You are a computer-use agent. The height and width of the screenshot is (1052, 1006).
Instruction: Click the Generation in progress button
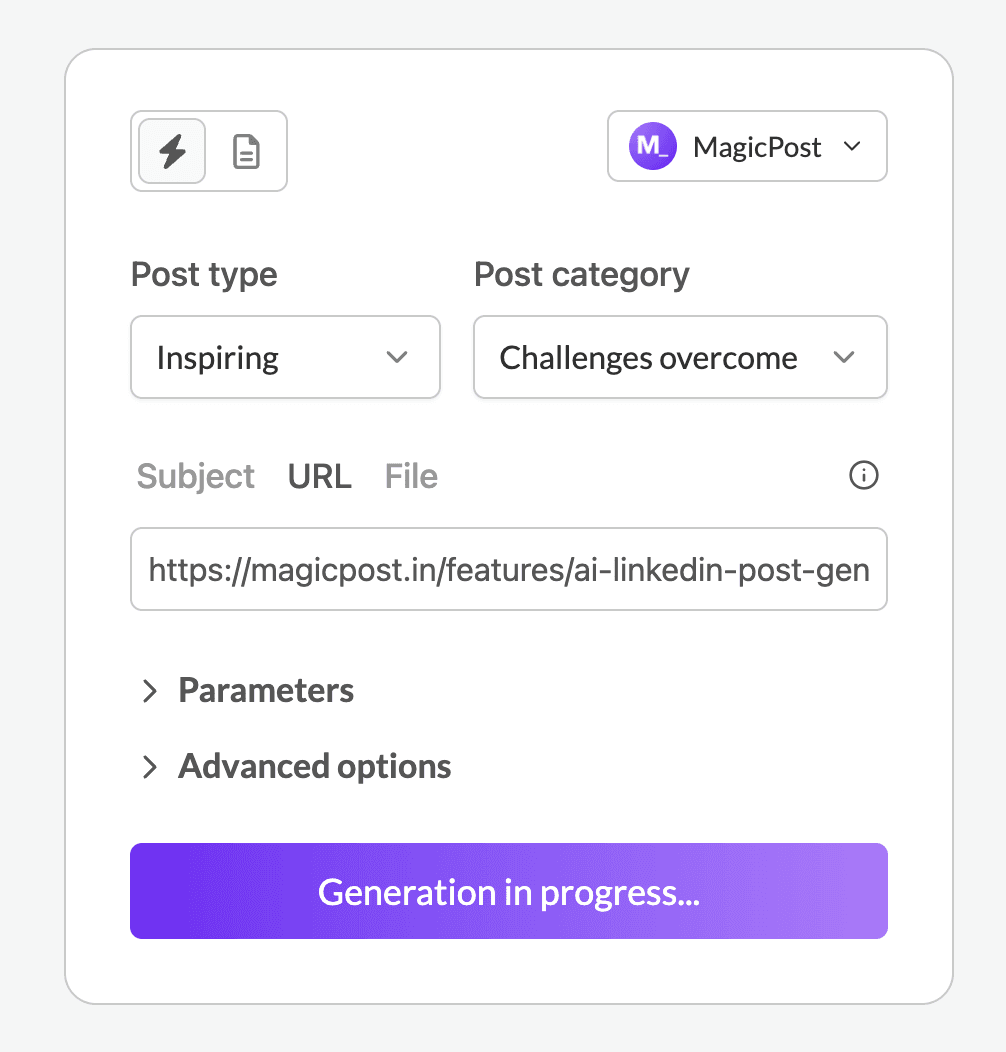pyautogui.click(x=509, y=891)
